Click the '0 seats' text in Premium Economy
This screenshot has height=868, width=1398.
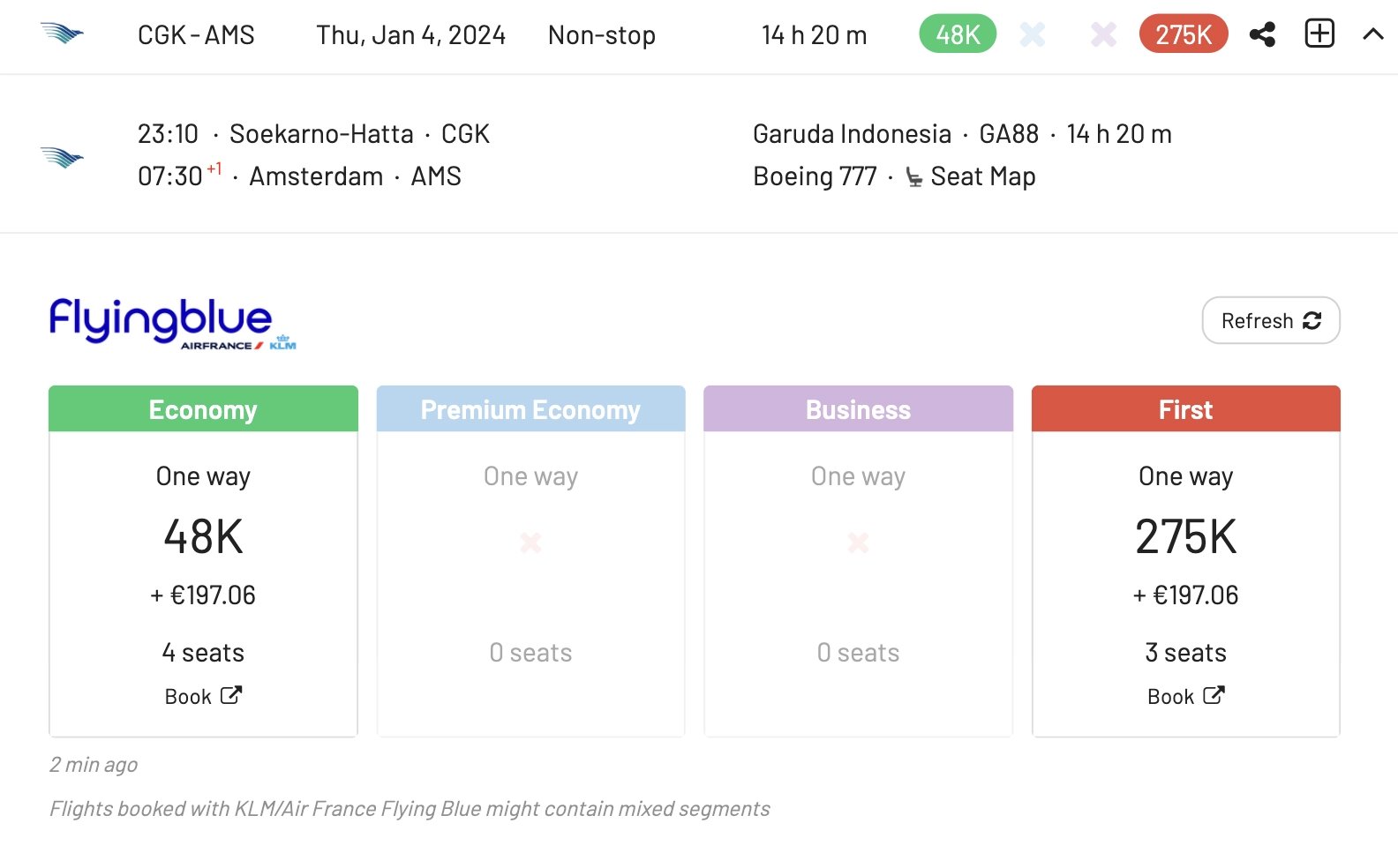530,653
